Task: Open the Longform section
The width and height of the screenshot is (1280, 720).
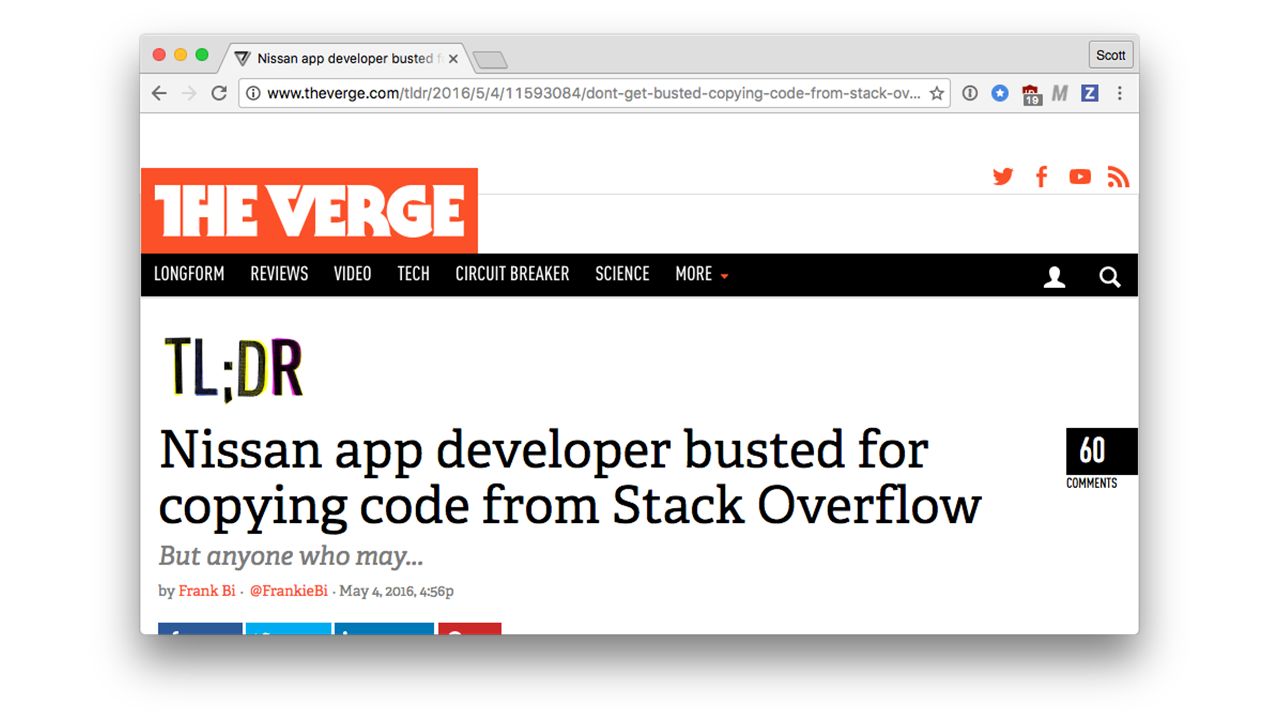Action: (189, 274)
